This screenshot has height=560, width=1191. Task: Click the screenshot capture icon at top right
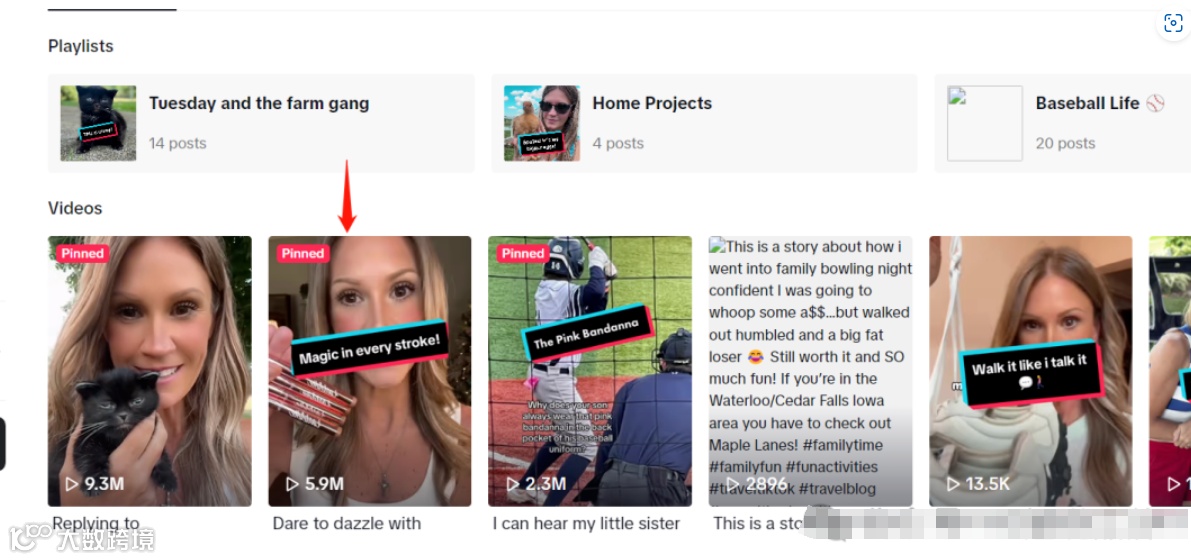coord(1173,24)
